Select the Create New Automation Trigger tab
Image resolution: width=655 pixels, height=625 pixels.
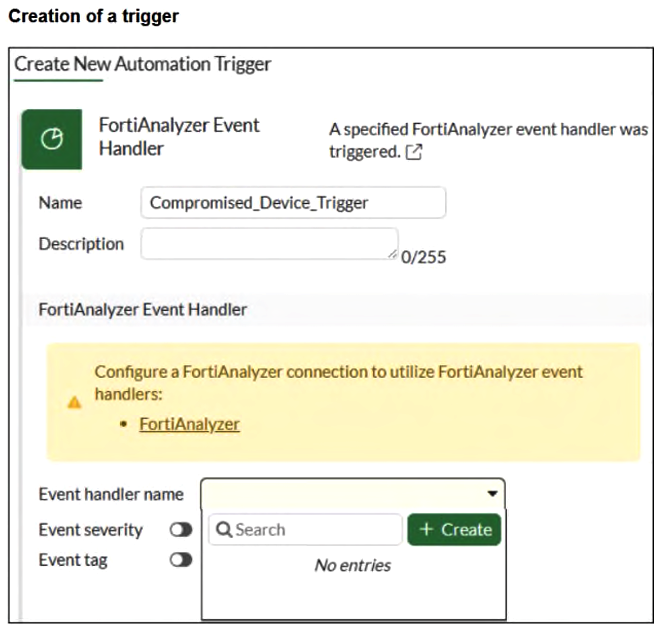142,64
